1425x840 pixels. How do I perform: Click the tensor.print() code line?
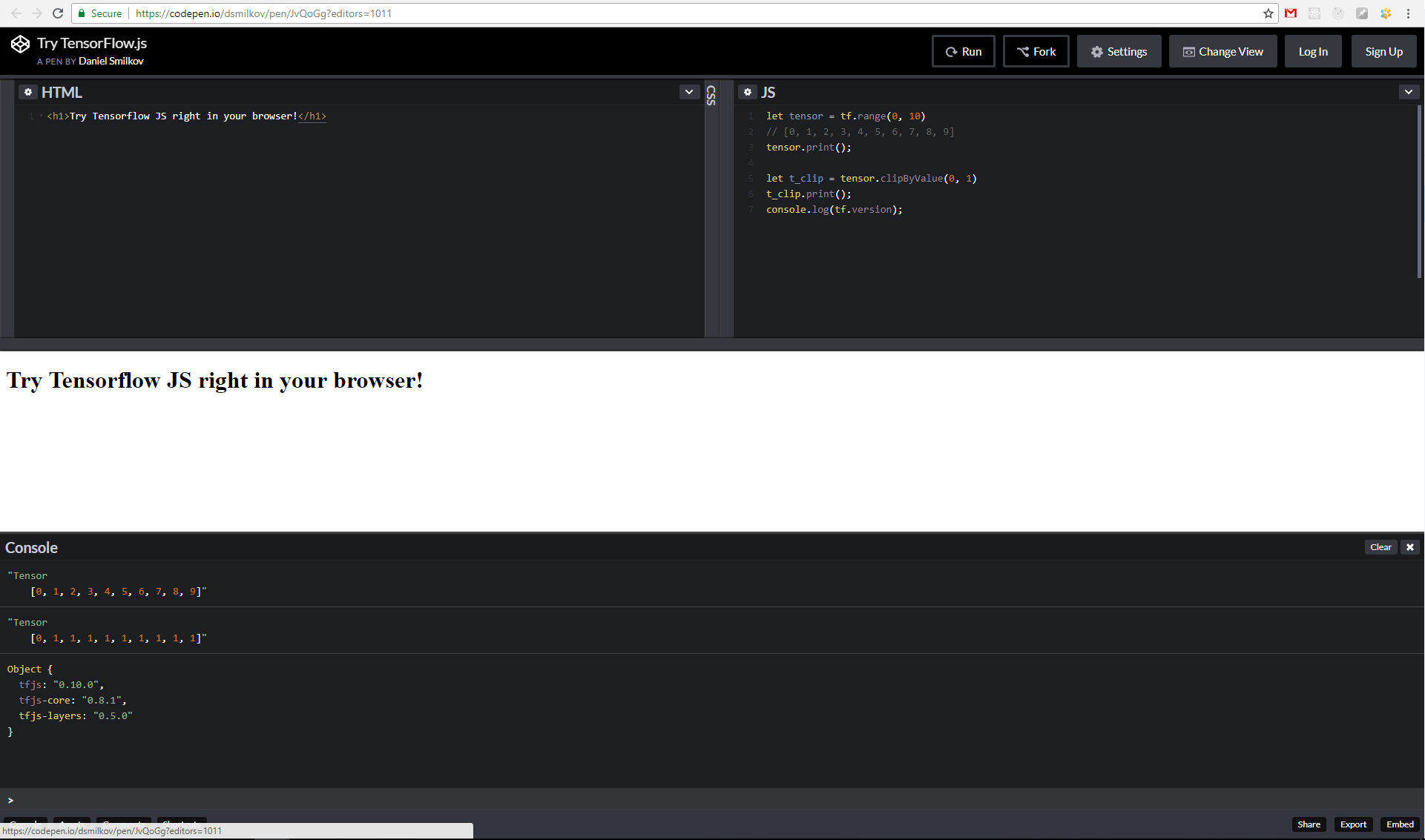[809, 148]
